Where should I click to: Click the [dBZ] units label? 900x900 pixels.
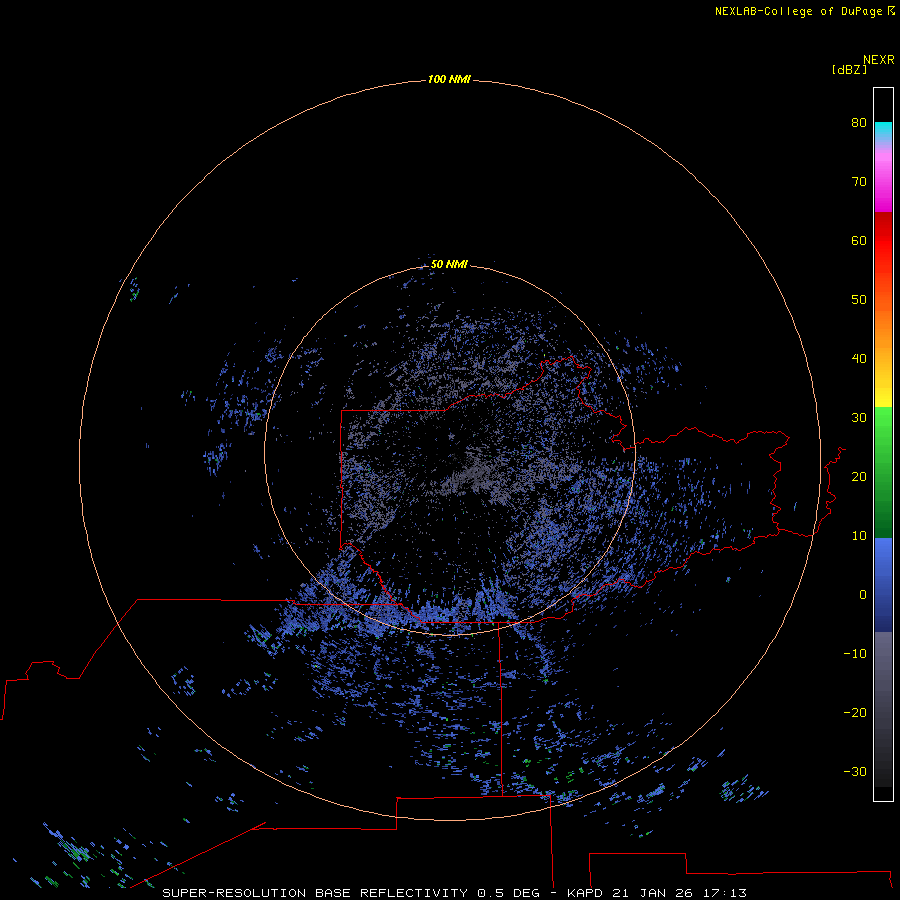(x=849, y=70)
